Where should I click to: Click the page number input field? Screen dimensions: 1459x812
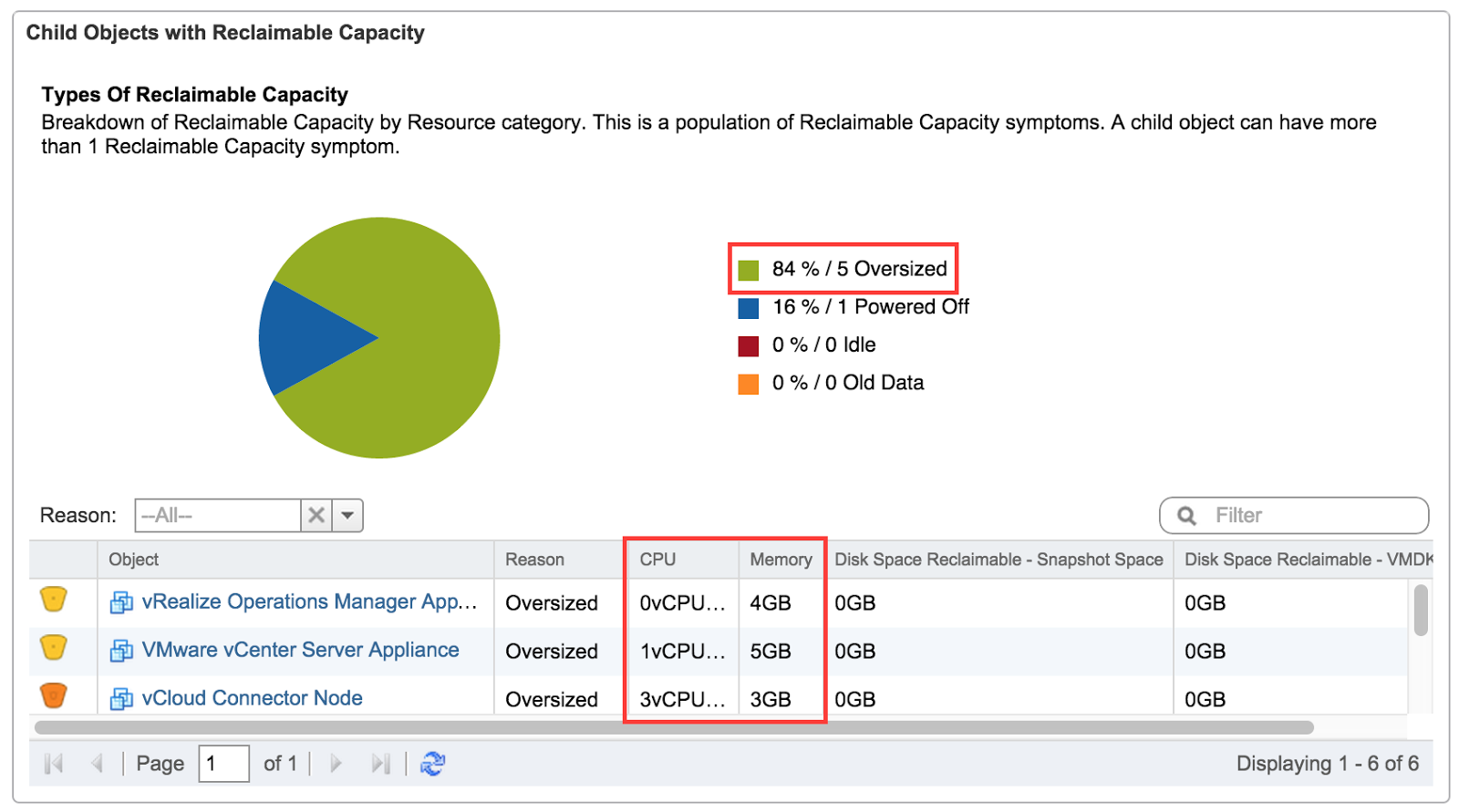point(223,764)
